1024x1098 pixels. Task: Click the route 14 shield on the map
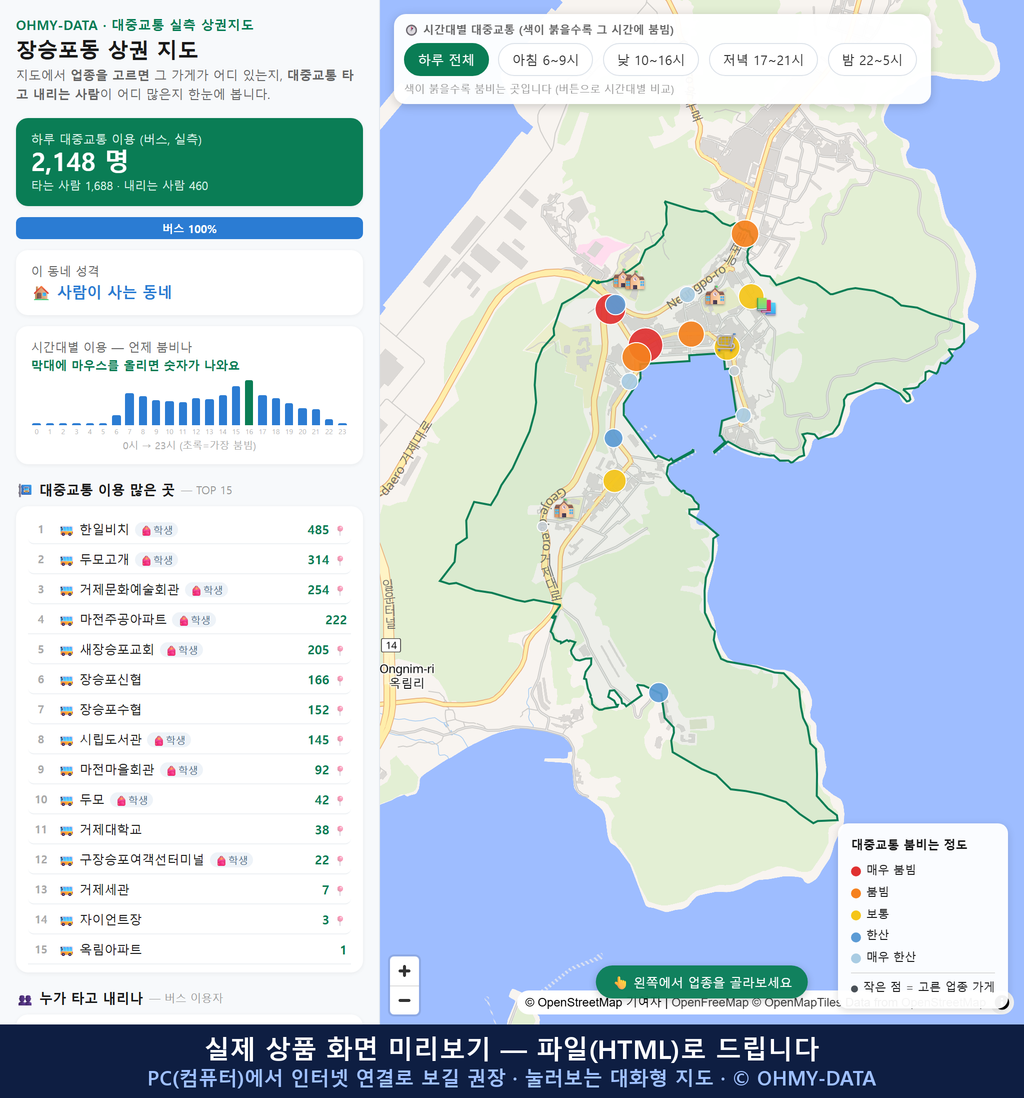click(391, 646)
